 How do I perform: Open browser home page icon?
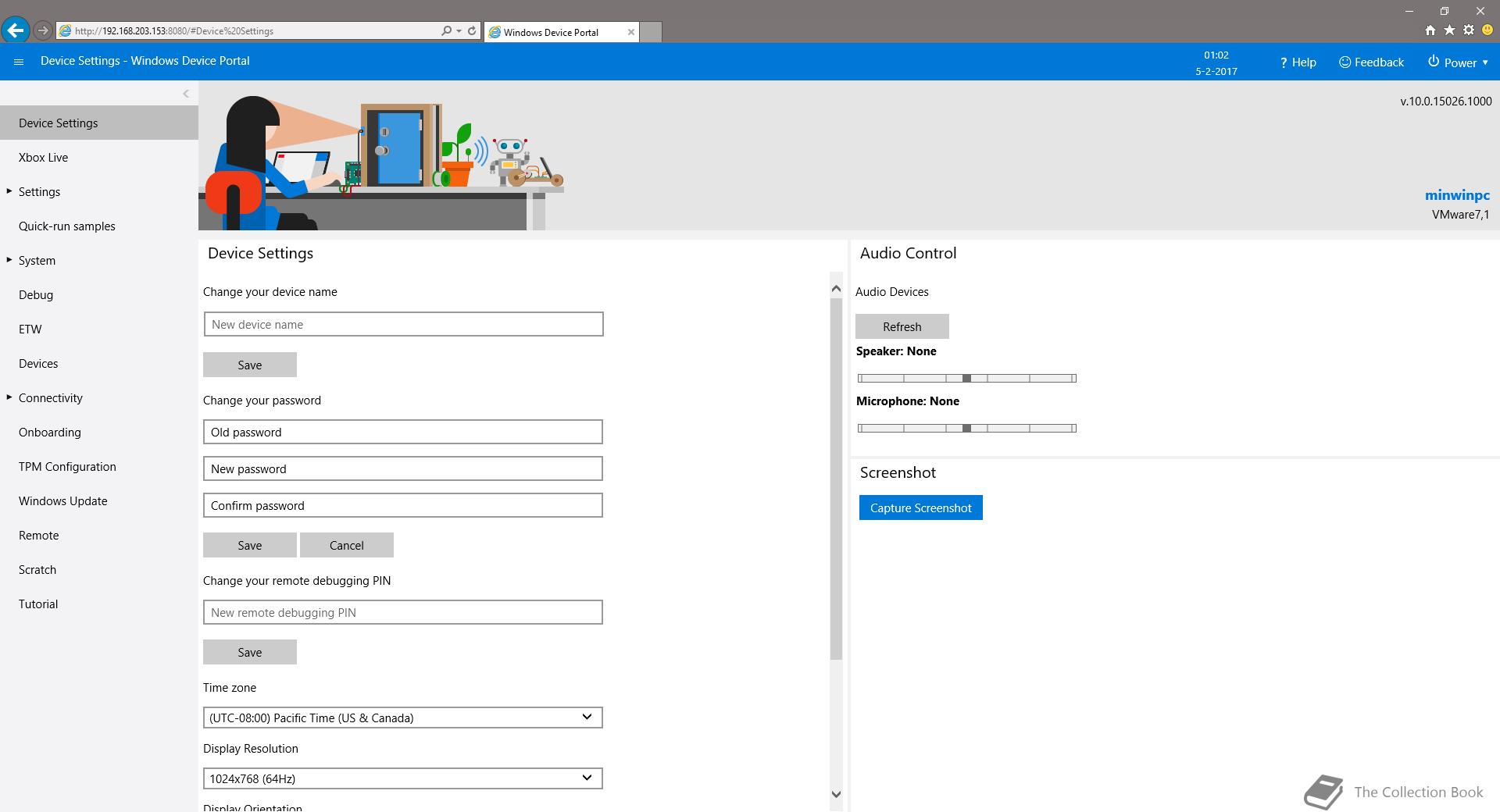[1430, 30]
